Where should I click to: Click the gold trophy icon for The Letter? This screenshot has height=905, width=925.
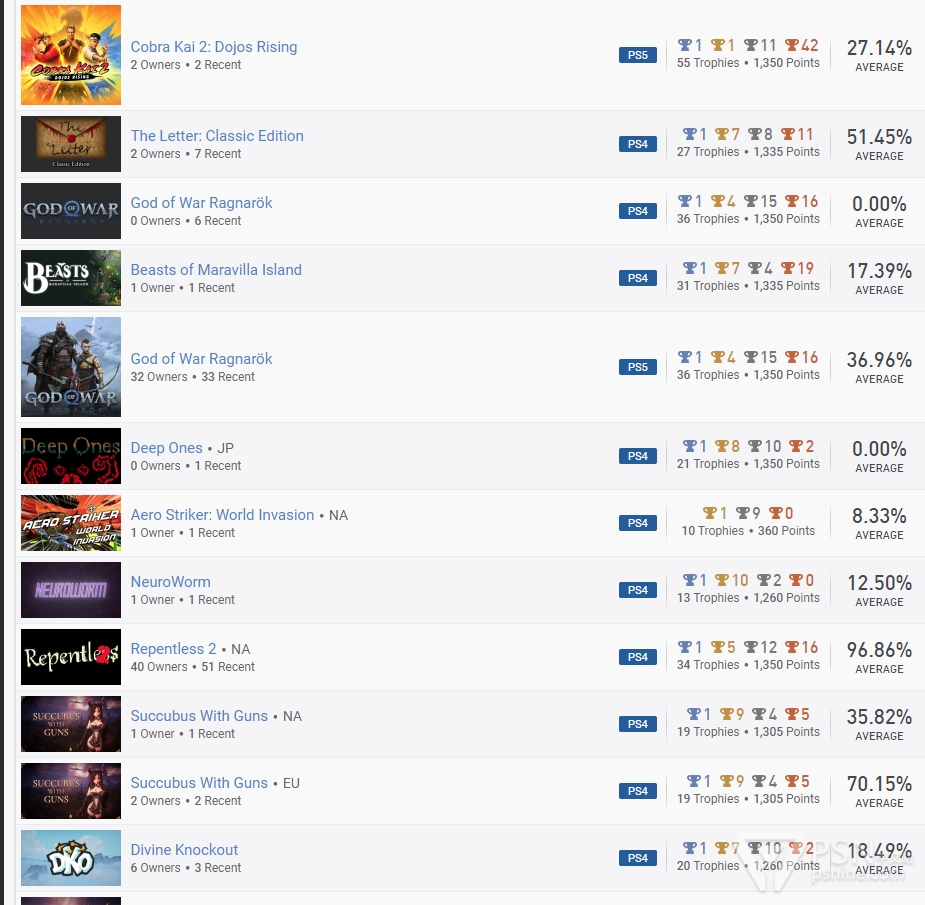coord(722,135)
